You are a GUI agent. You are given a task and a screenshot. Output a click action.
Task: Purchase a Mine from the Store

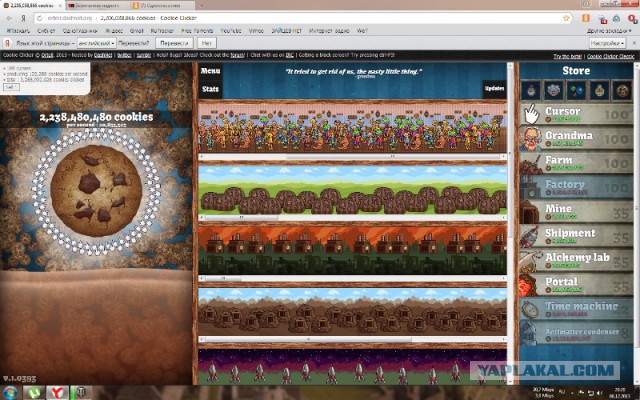click(x=576, y=212)
